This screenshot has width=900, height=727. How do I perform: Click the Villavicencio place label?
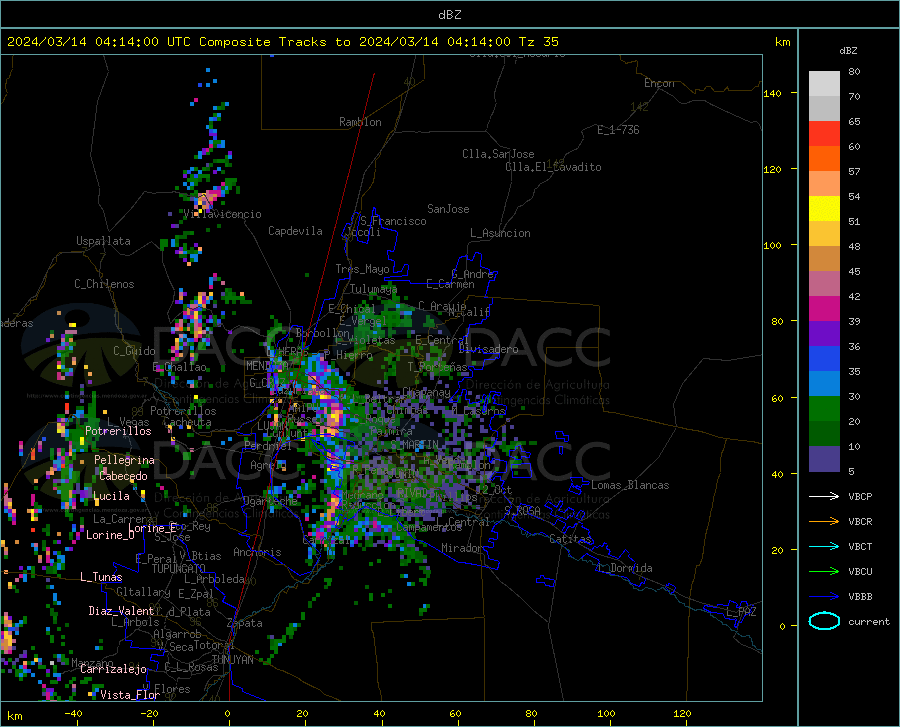click(222, 215)
